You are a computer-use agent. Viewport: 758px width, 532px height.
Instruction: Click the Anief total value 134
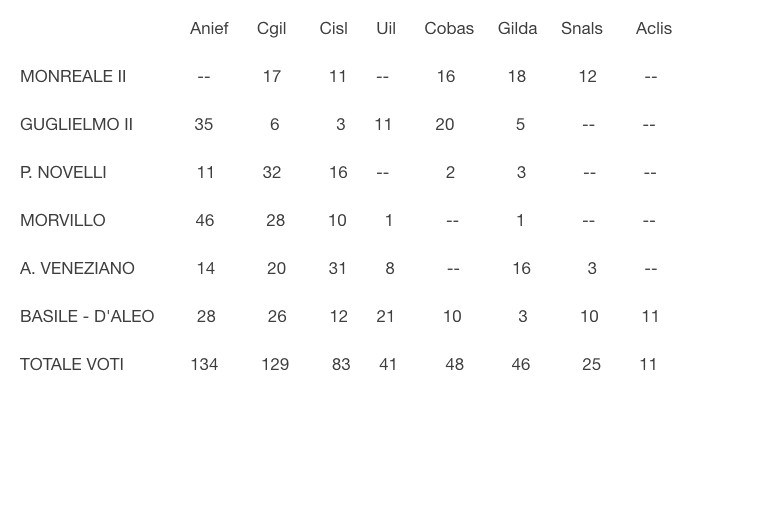204,364
